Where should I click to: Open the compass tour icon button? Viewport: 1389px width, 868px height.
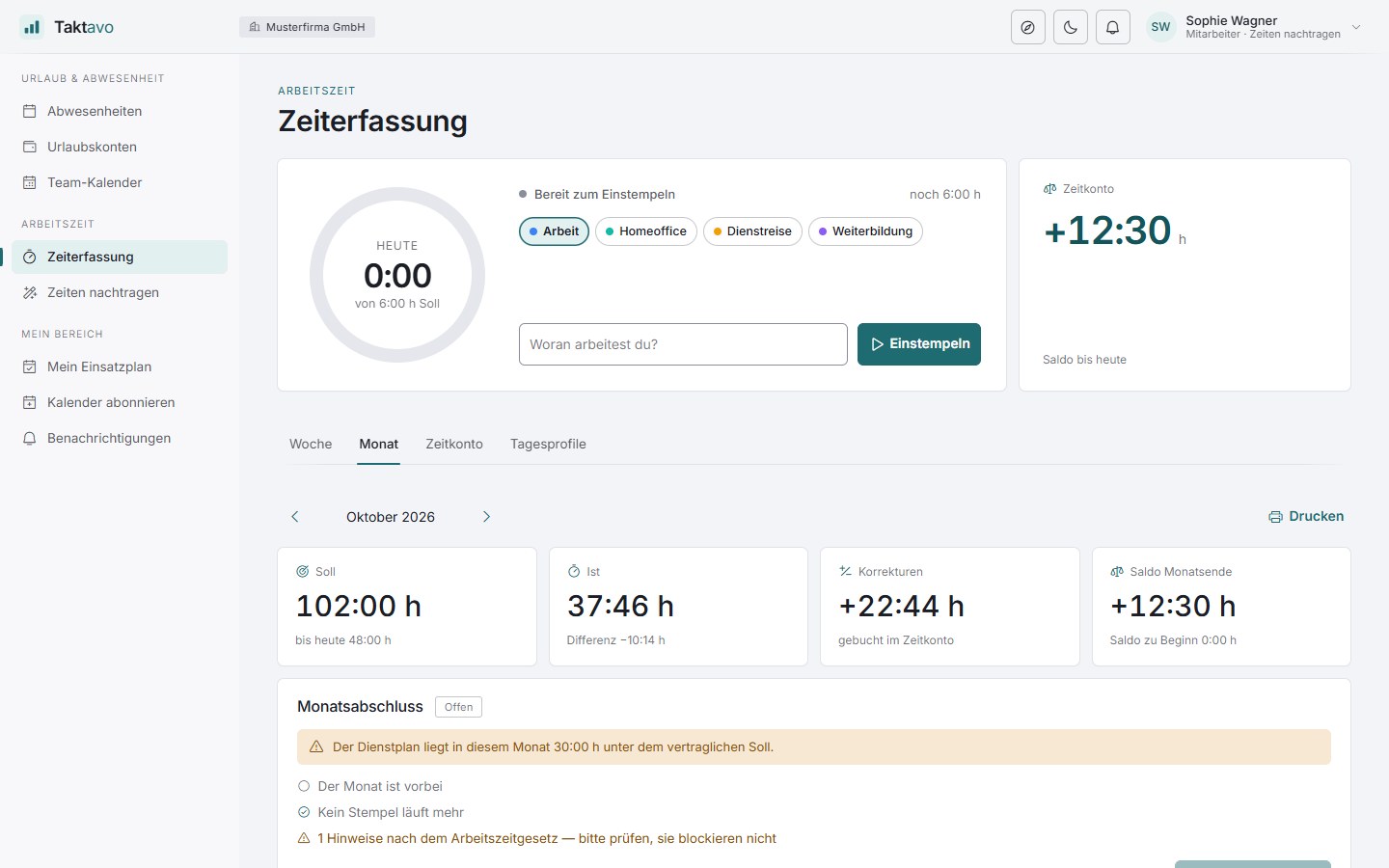pos(1028,27)
